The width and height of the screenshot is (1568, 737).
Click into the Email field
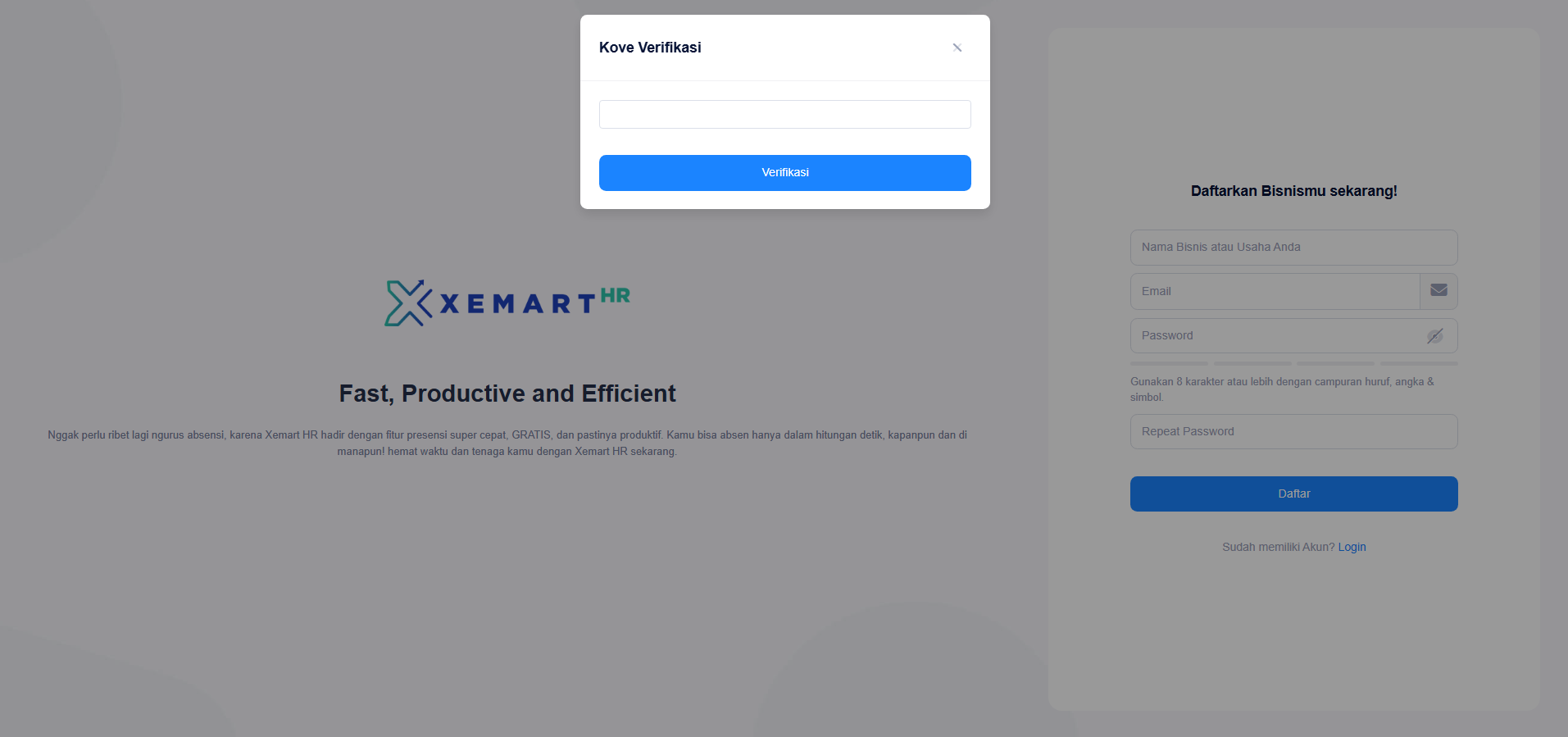(1275, 291)
